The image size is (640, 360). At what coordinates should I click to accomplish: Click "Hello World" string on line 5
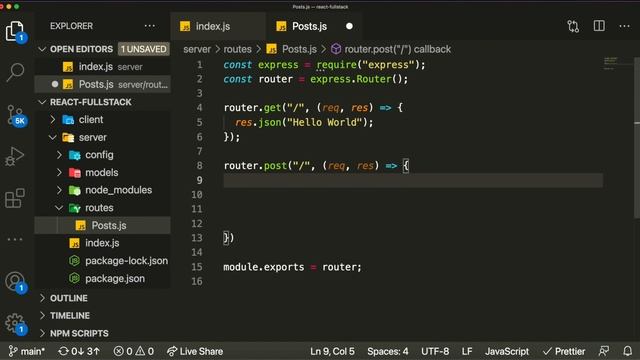point(324,122)
